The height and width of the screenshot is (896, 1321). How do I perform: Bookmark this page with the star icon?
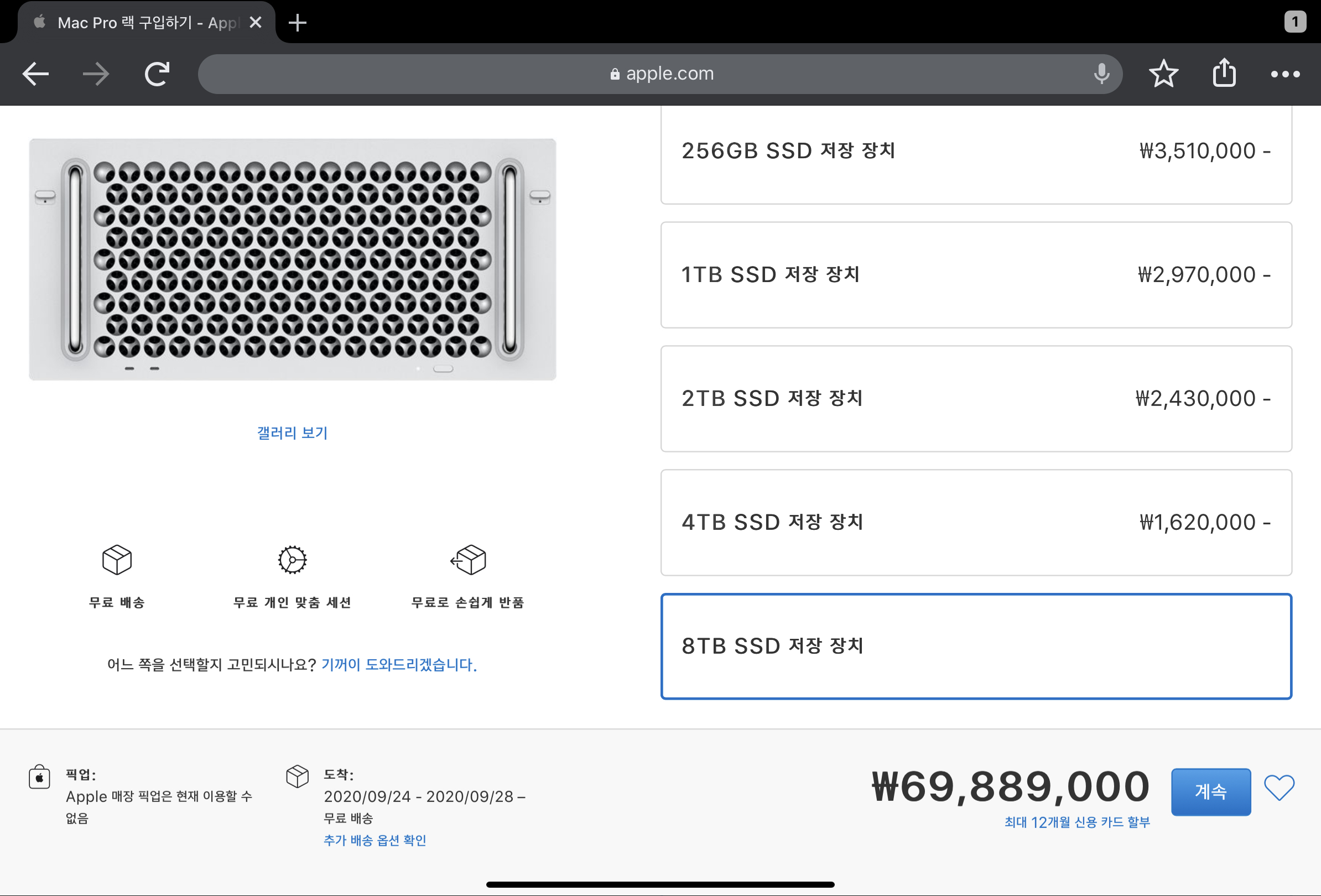click(1163, 74)
